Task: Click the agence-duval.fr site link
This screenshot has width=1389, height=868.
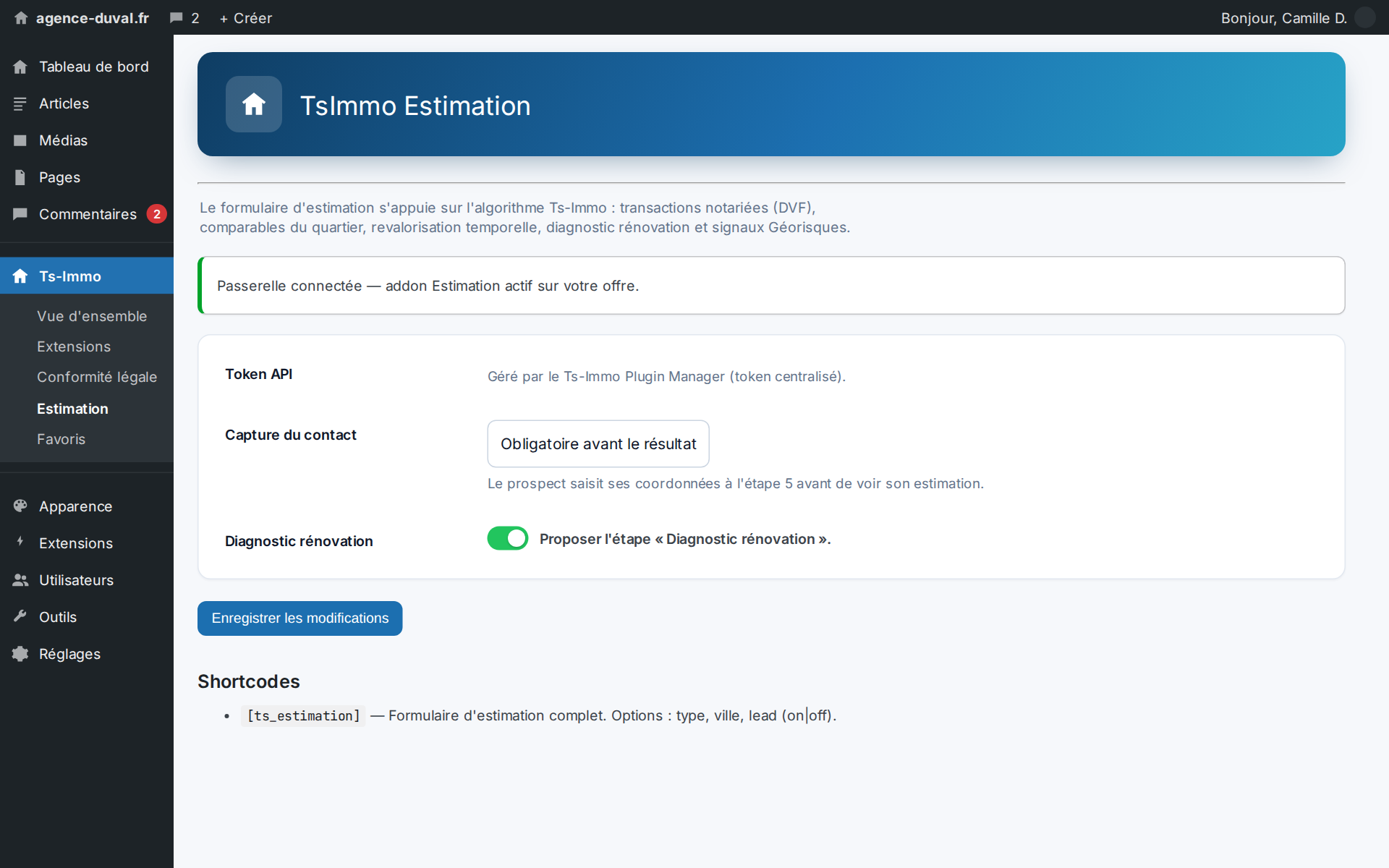Action: tap(92, 18)
